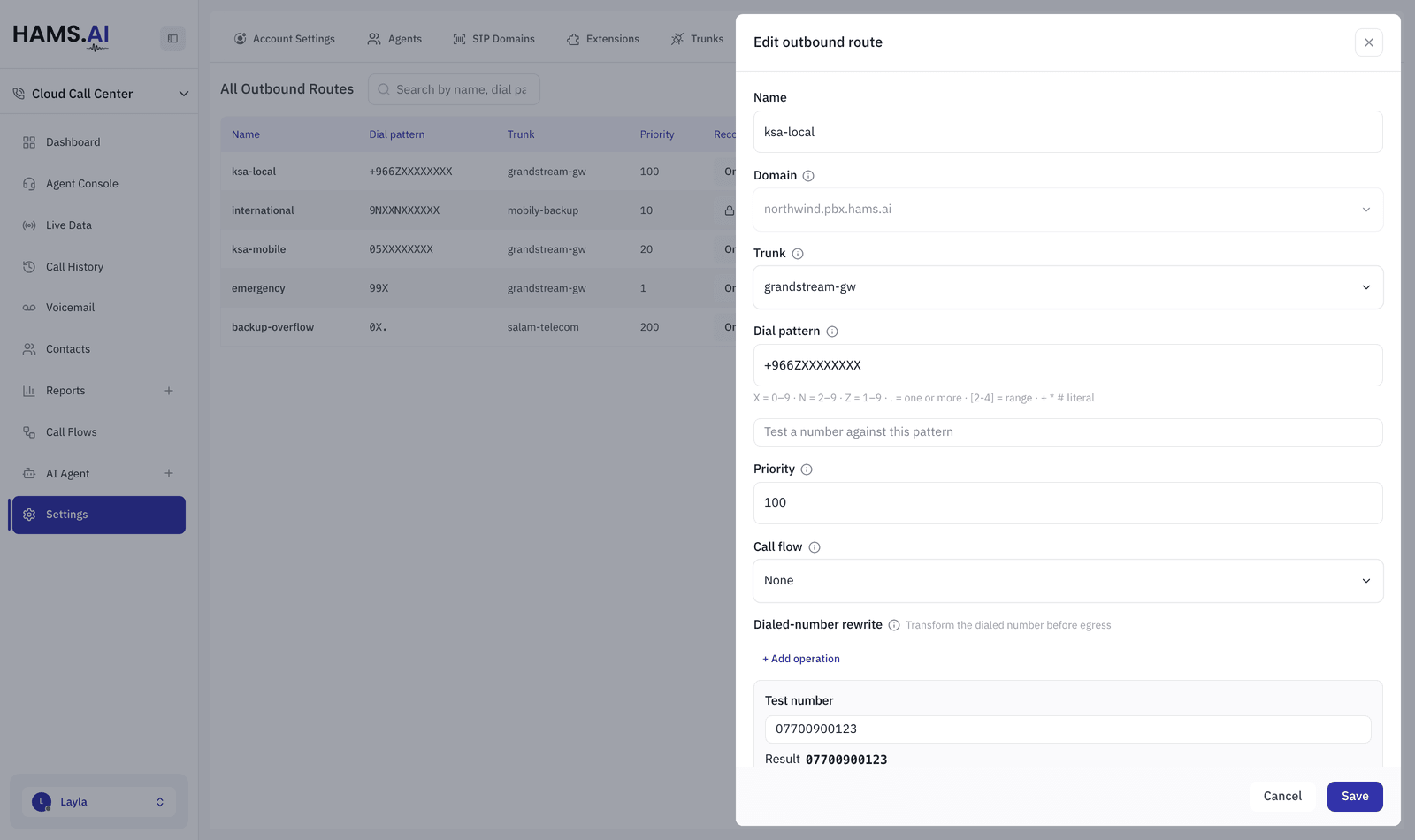The width and height of the screenshot is (1415, 840).
Task: Focus the Priority input field
Action: pos(1068,503)
